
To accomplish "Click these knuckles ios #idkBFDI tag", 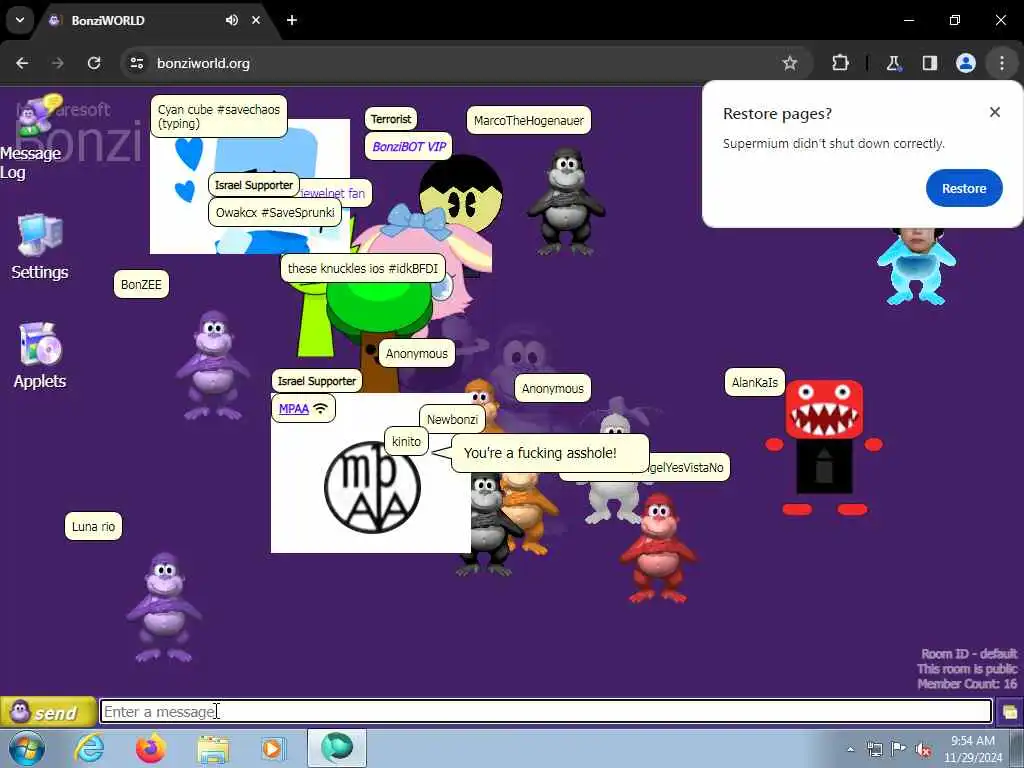I will 362,268.
